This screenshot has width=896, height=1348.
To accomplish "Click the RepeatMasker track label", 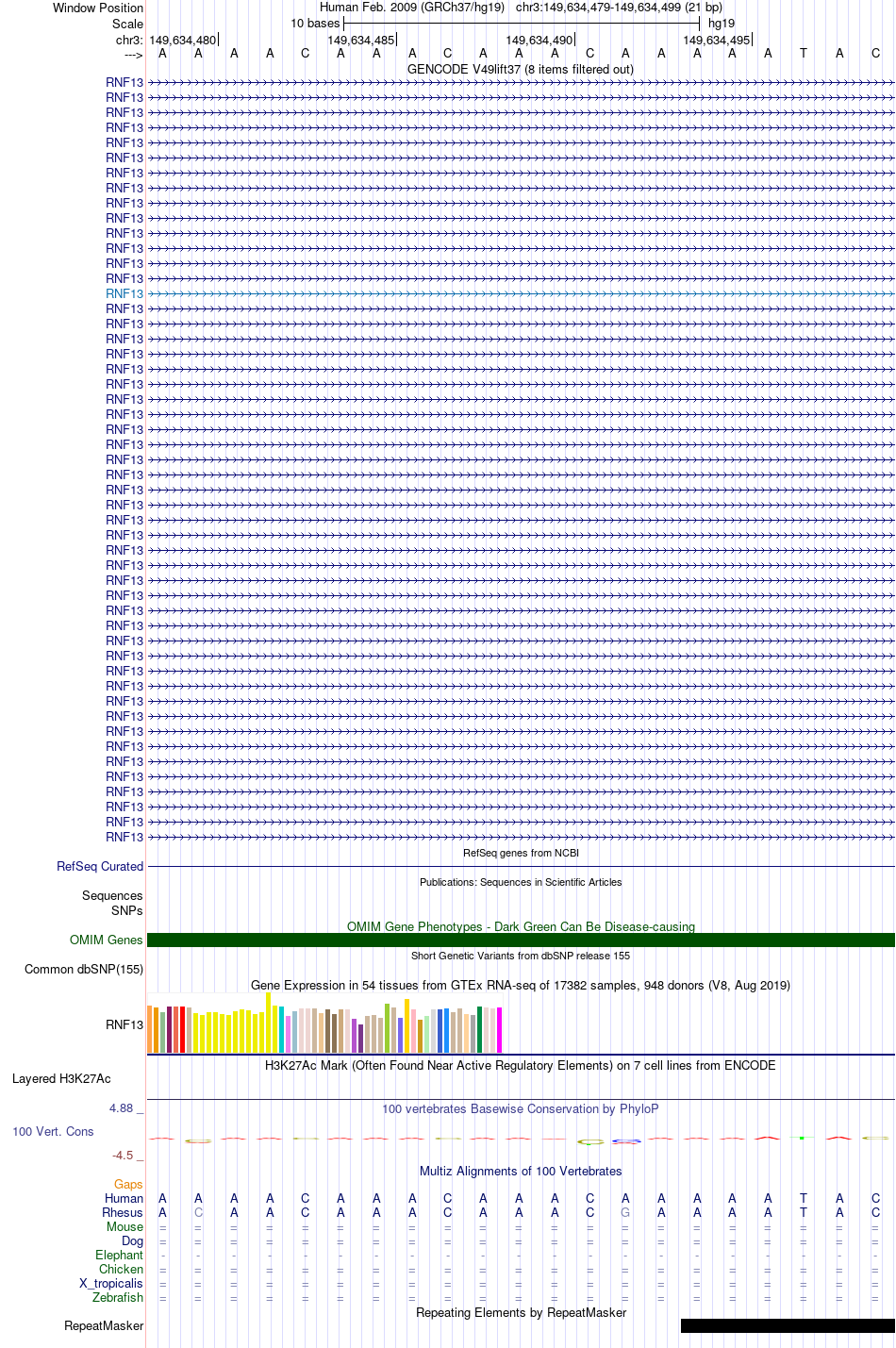I will tap(104, 1326).
